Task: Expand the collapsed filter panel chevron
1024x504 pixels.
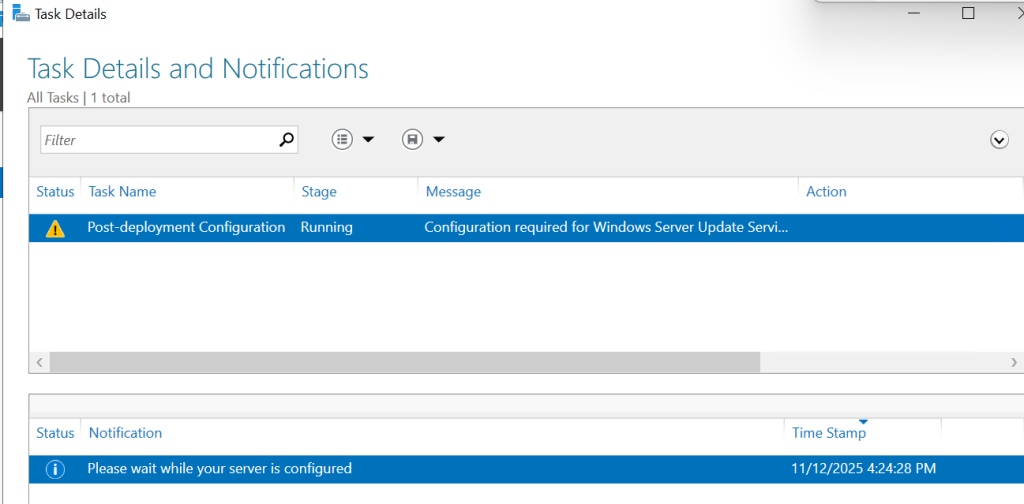Action: (x=998, y=140)
